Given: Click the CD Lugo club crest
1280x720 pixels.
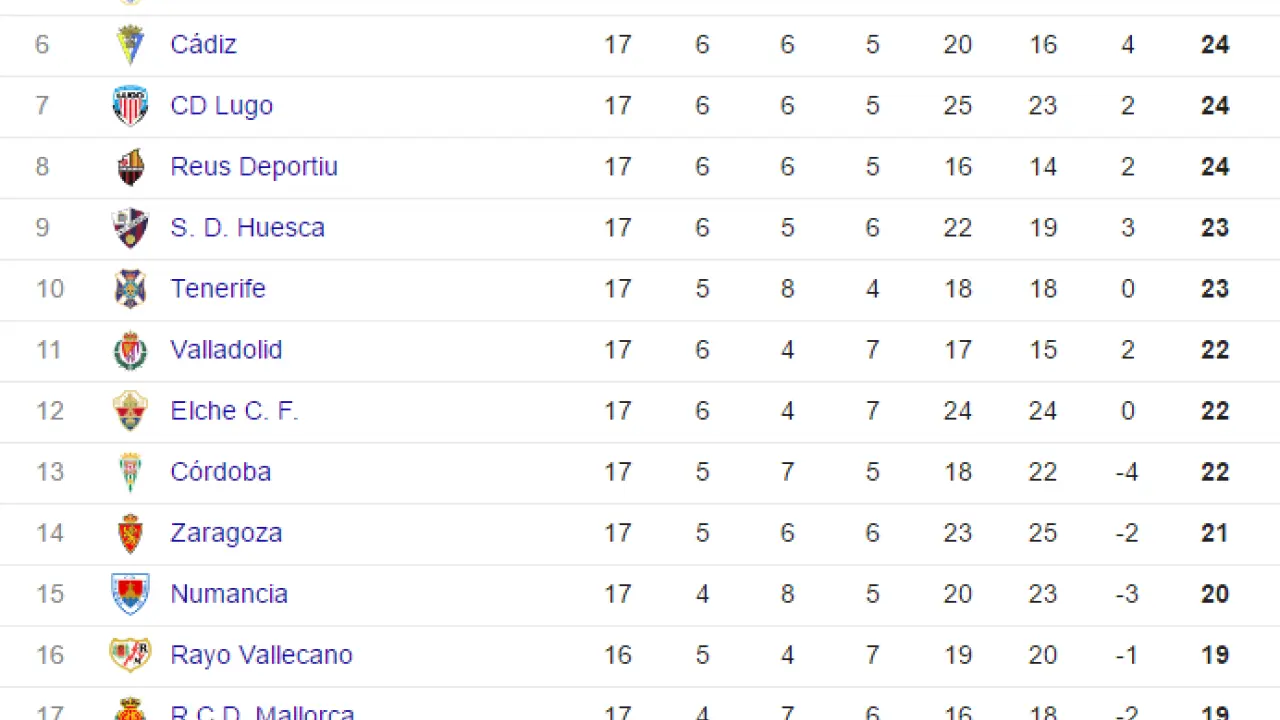Looking at the screenshot, I should pos(130,106).
